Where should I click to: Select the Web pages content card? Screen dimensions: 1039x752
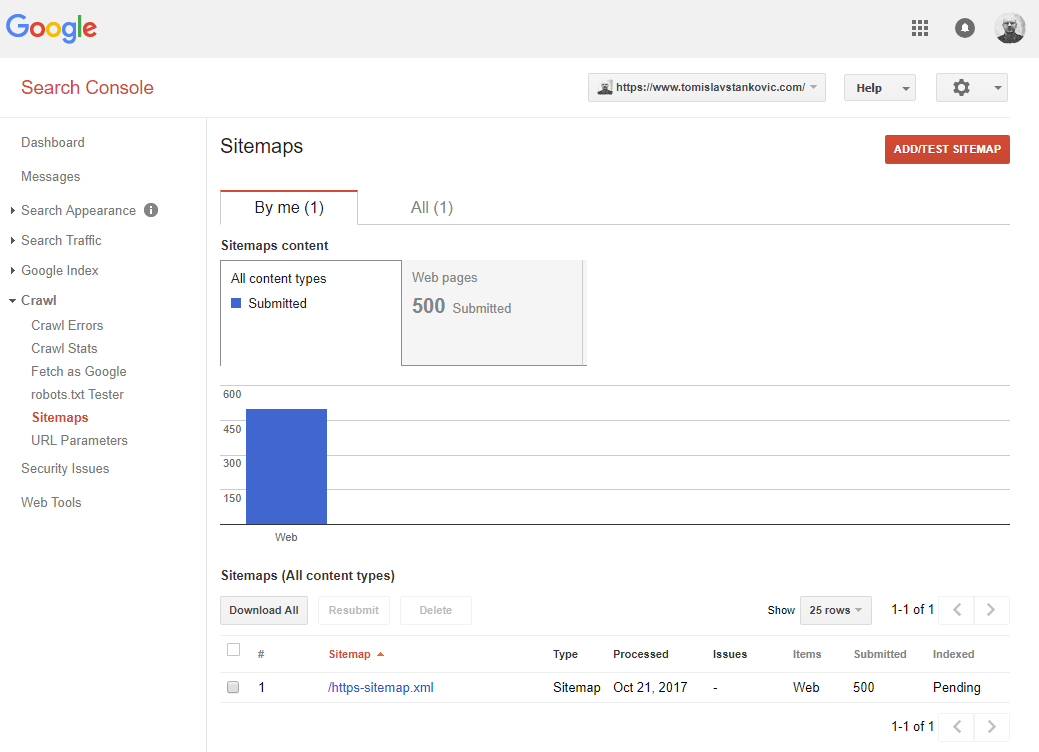[x=492, y=313]
